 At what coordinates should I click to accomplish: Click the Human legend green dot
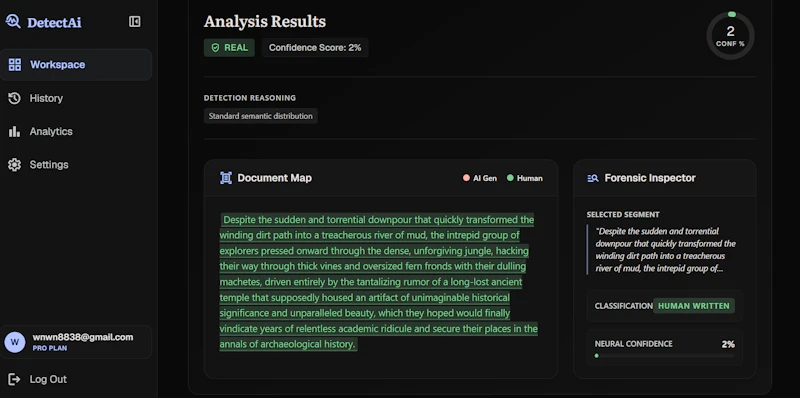pos(510,178)
